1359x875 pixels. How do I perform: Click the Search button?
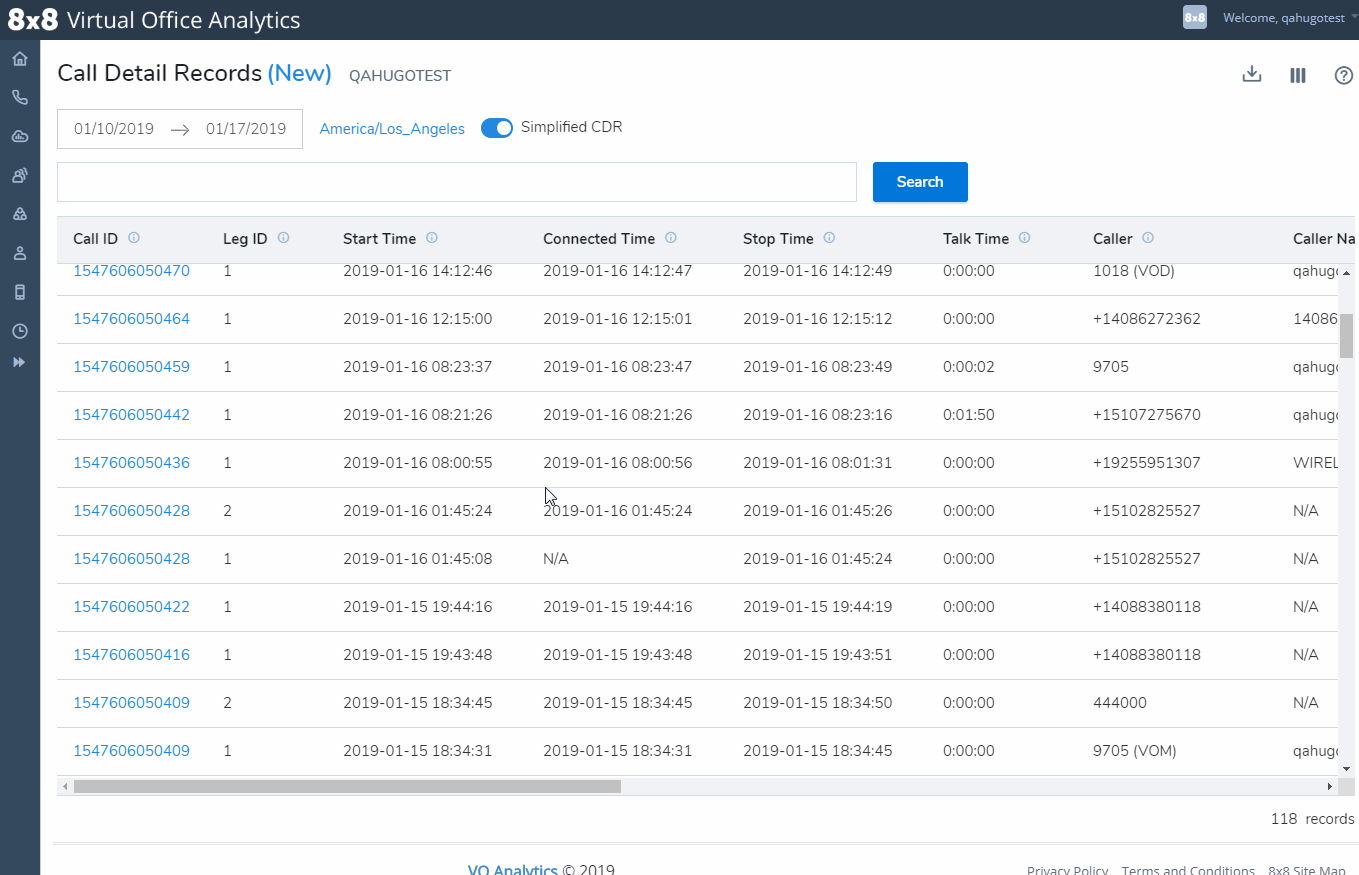click(x=920, y=182)
